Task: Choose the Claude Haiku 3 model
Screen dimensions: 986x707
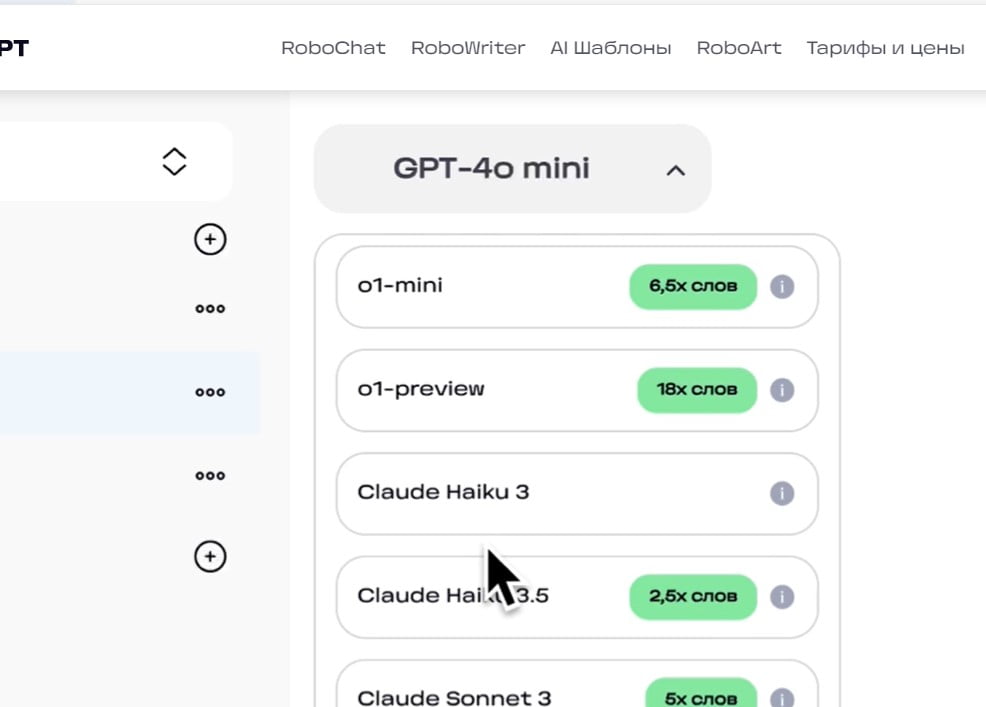Action: [x=577, y=493]
